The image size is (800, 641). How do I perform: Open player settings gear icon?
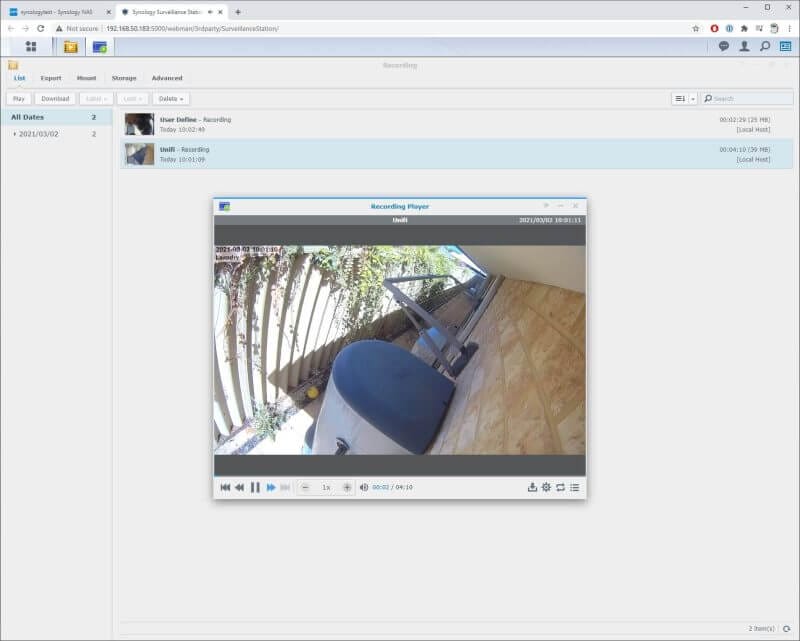(546, 487)
